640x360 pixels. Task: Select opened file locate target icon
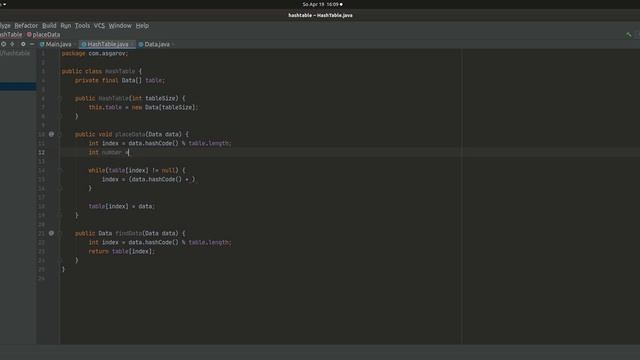point(4,44)
